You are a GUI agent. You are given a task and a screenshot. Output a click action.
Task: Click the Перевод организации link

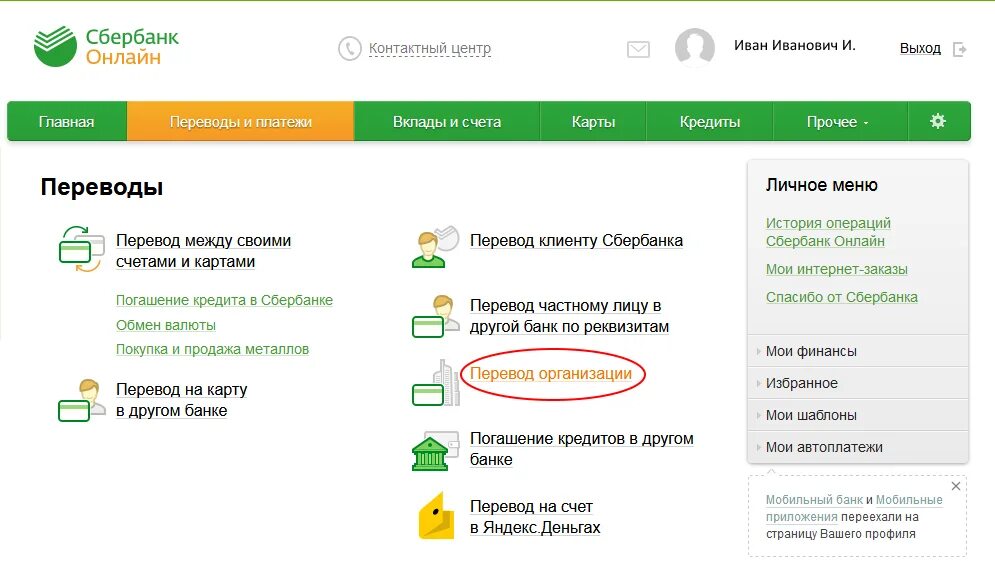[x=551, y=374]
